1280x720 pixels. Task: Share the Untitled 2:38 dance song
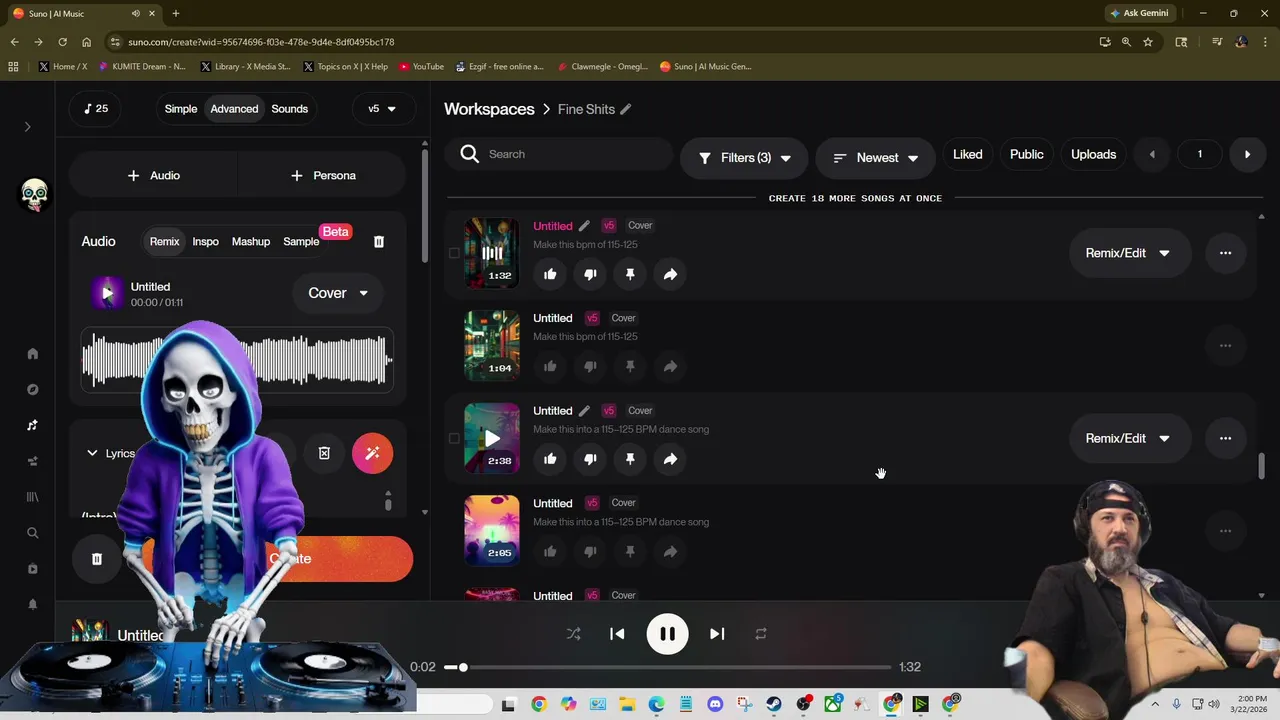670,459
